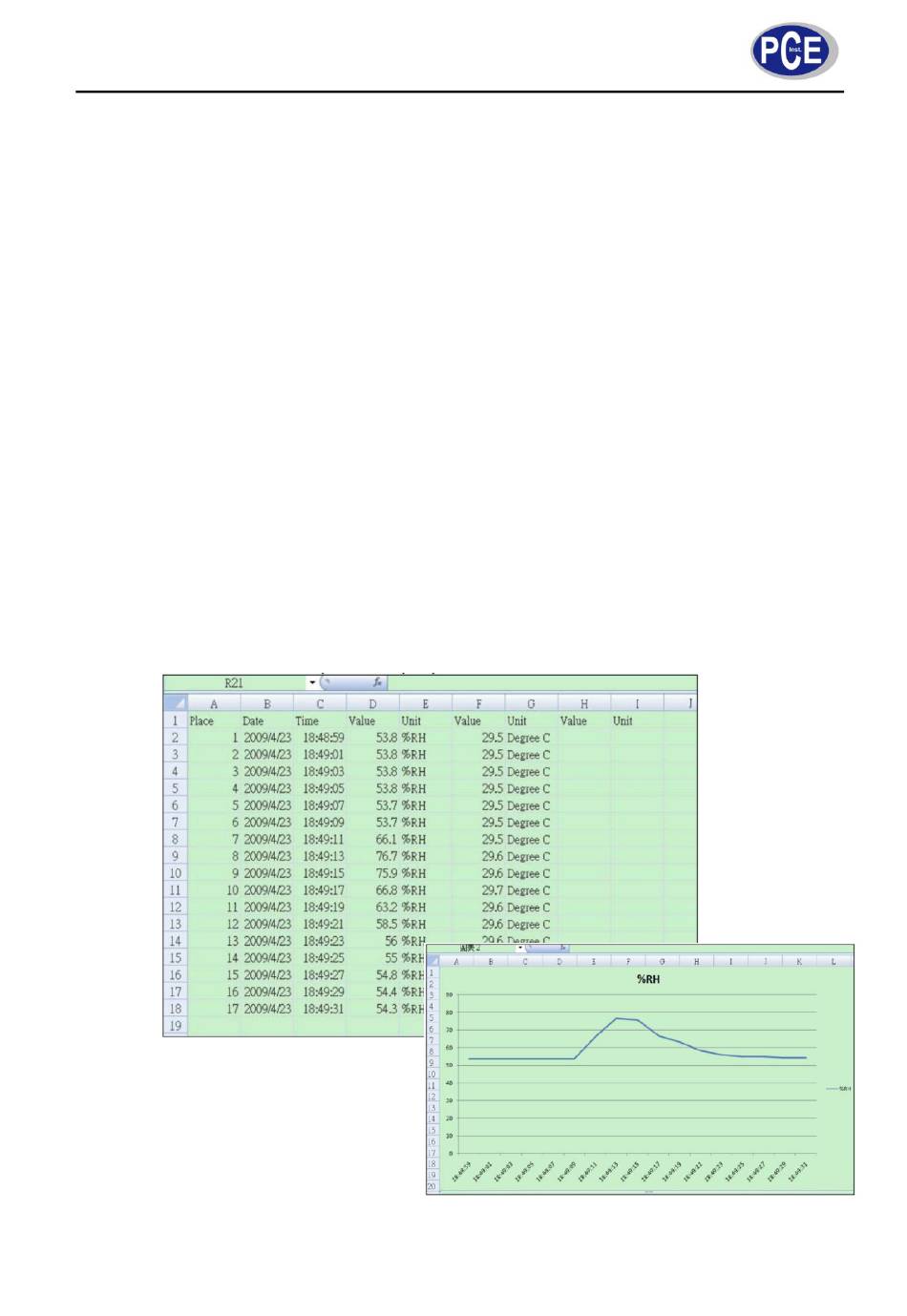
Task: Select column K header in chart window
Action: click(799, 961)
